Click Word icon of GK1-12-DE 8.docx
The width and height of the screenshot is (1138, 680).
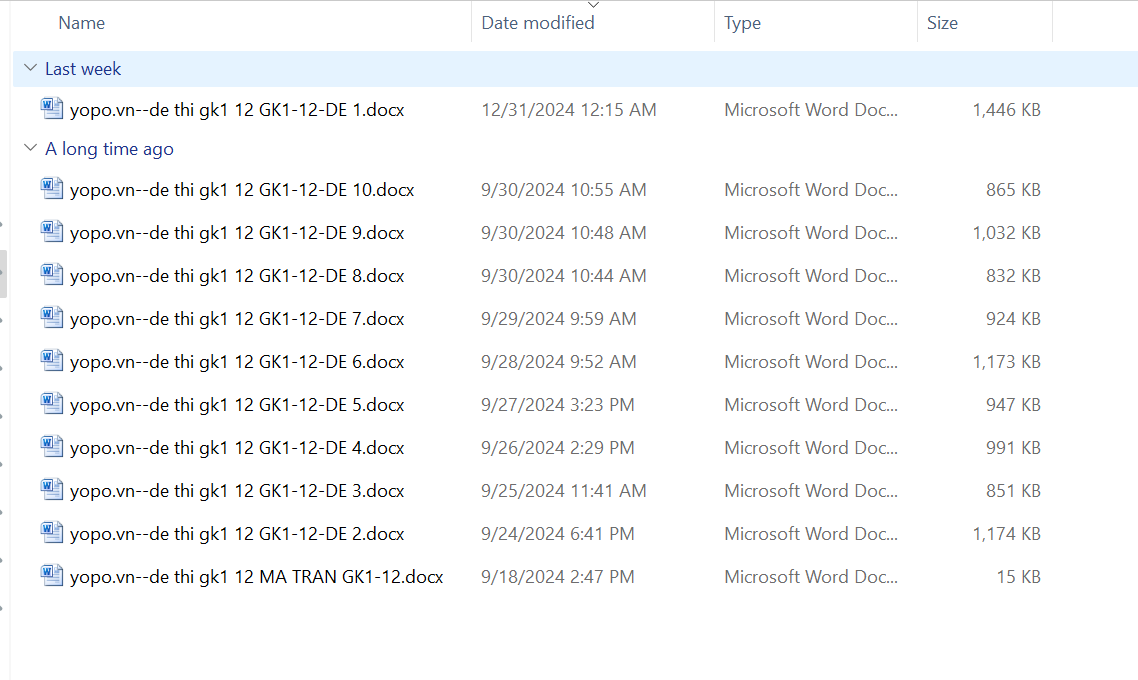pos(52,274)
